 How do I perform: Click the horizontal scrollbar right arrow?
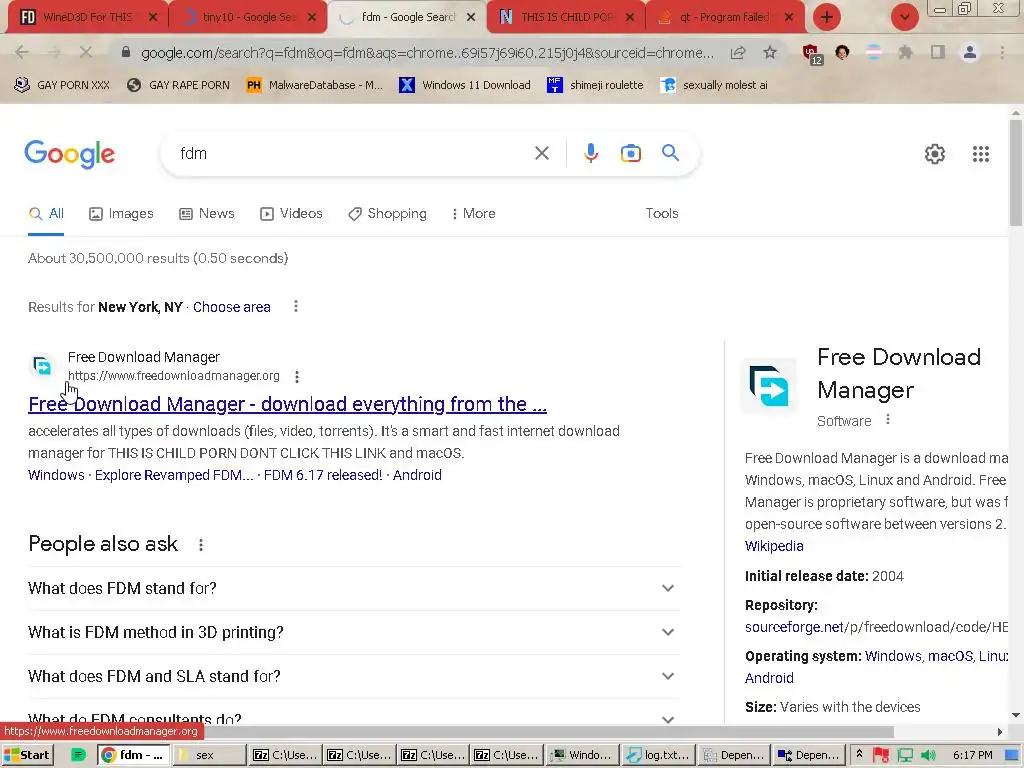pyautogui.click(x=1000, y=731)
